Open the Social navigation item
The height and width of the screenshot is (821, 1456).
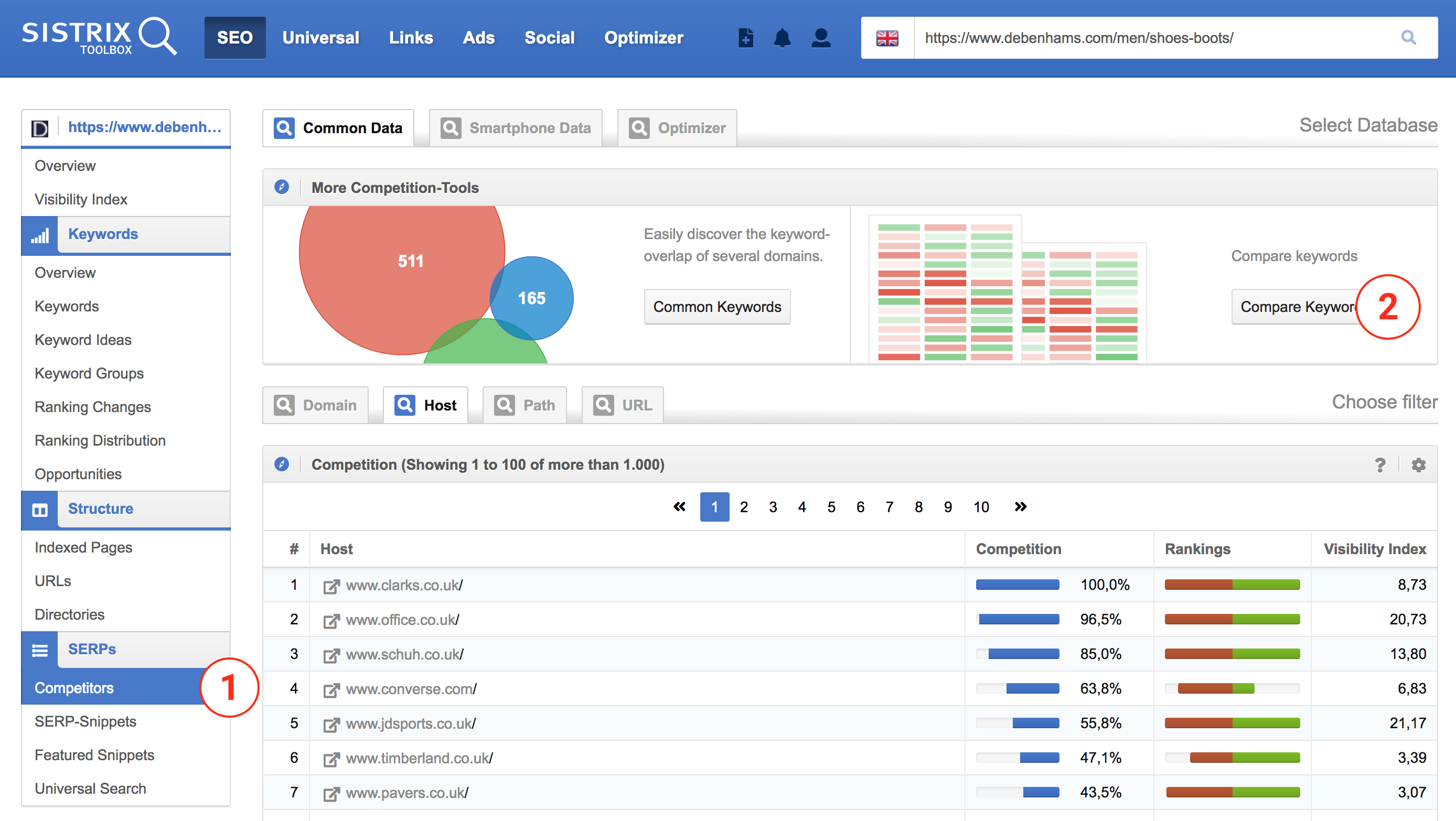point(549,38)
